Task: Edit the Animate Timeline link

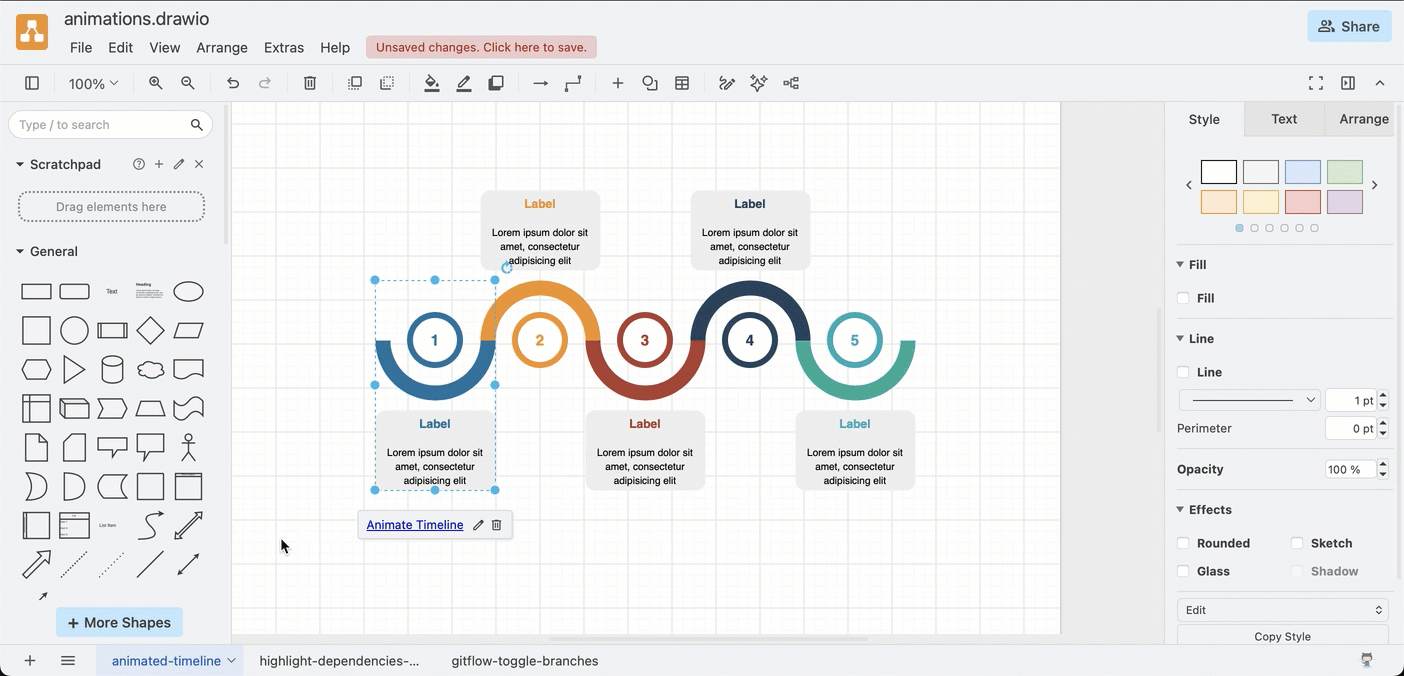Action: coord(478,525)
